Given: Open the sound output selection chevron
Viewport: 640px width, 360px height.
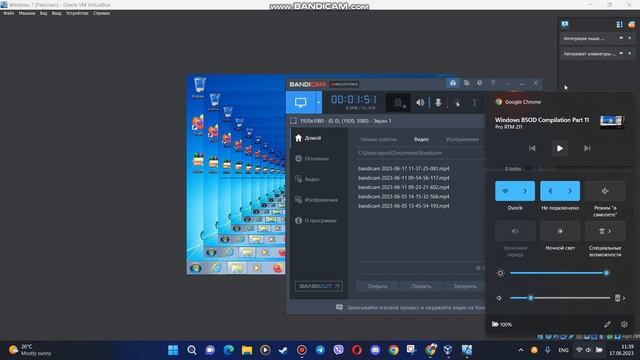Looking at the screenshot, I should [x=620, y=298].
